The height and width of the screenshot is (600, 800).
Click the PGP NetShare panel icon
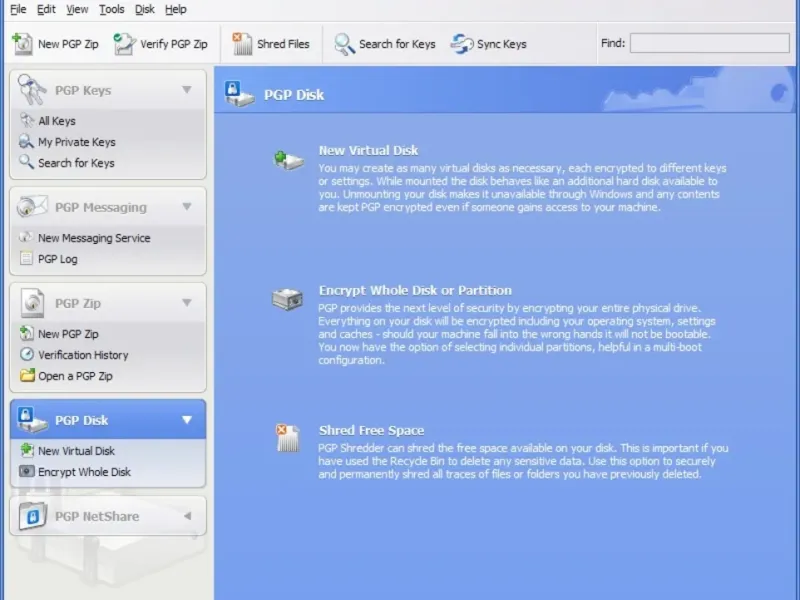[x=33, y=516]
